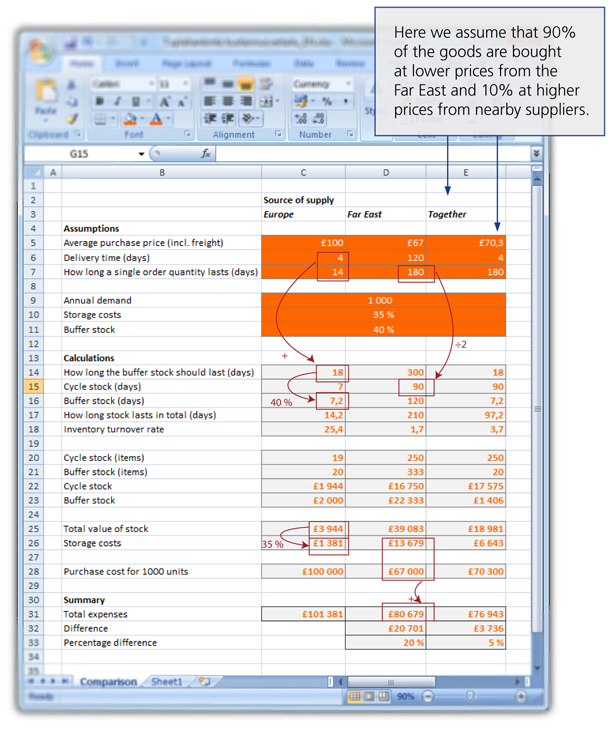Open the Home ribbon tab
Viewport: 610px width, 733px height.
point(81,64)
